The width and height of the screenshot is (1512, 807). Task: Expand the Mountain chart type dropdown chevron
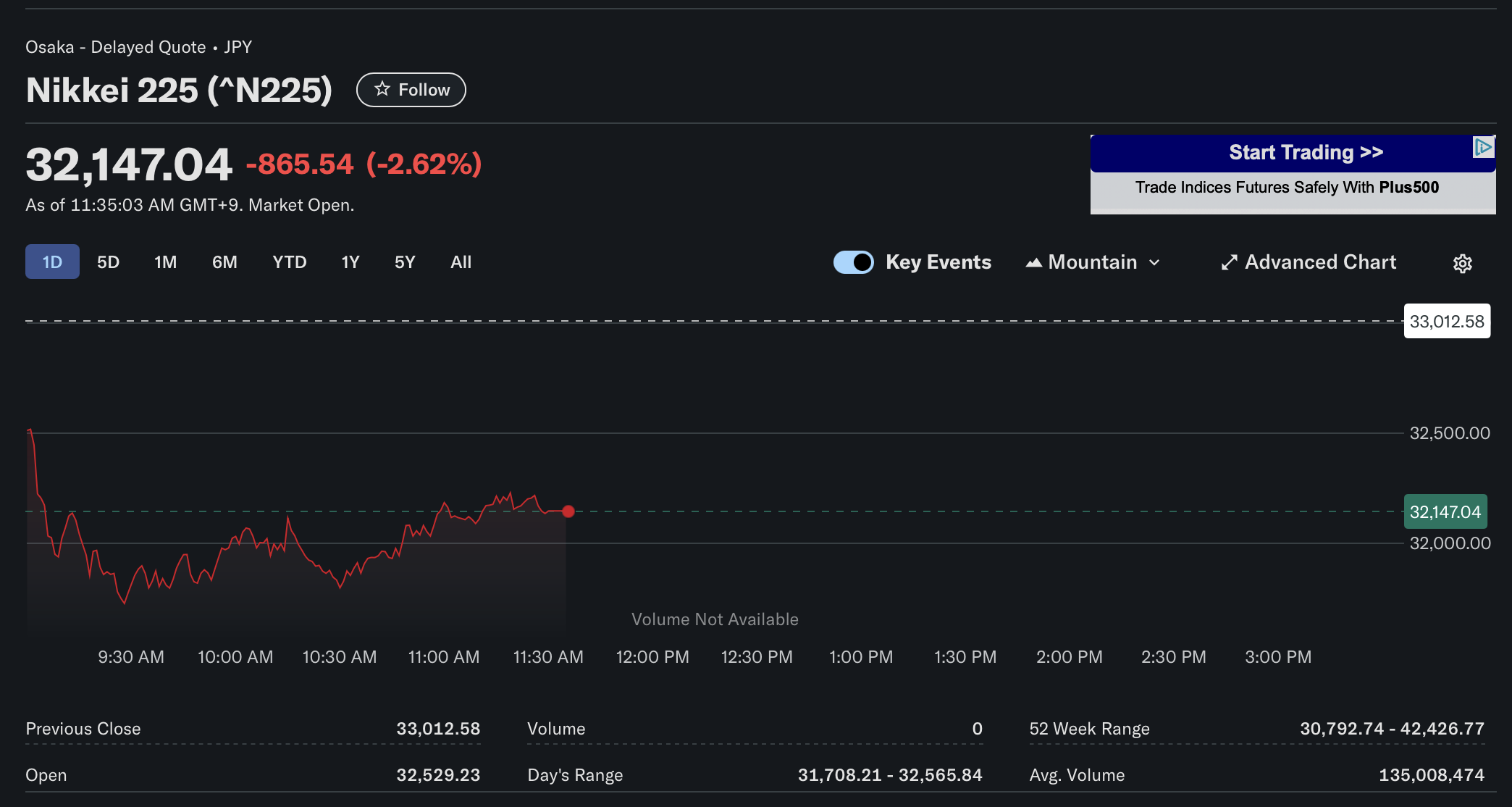1154,262
